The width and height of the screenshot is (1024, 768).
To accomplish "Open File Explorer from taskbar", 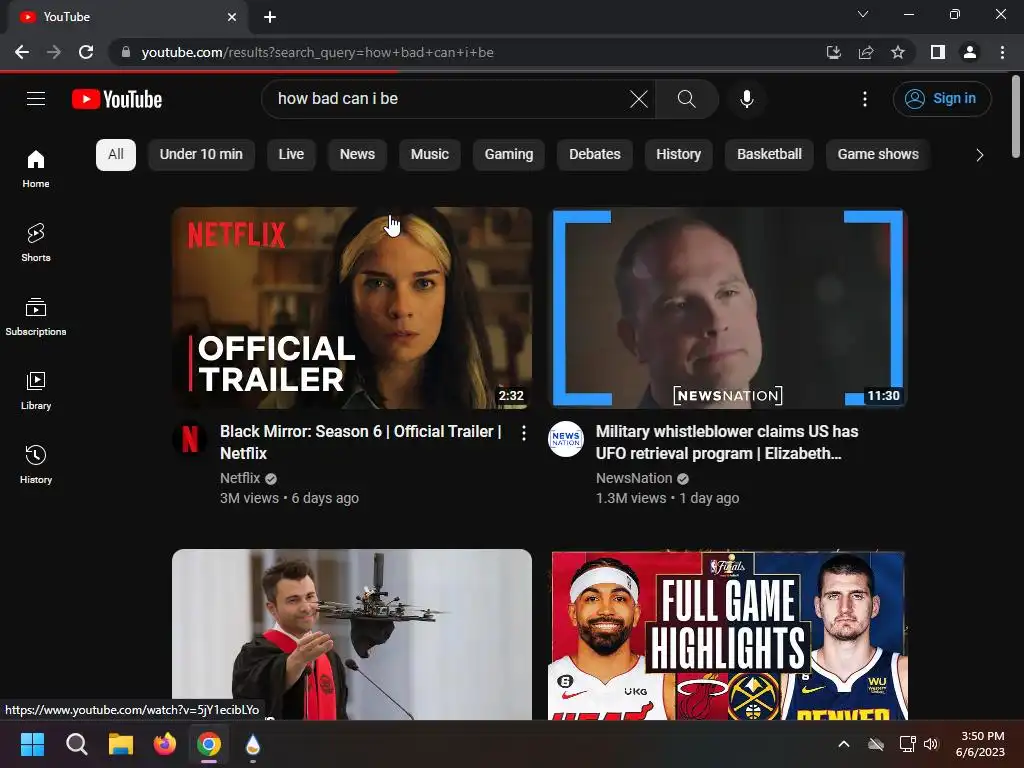I will click(x=121, y=744).
